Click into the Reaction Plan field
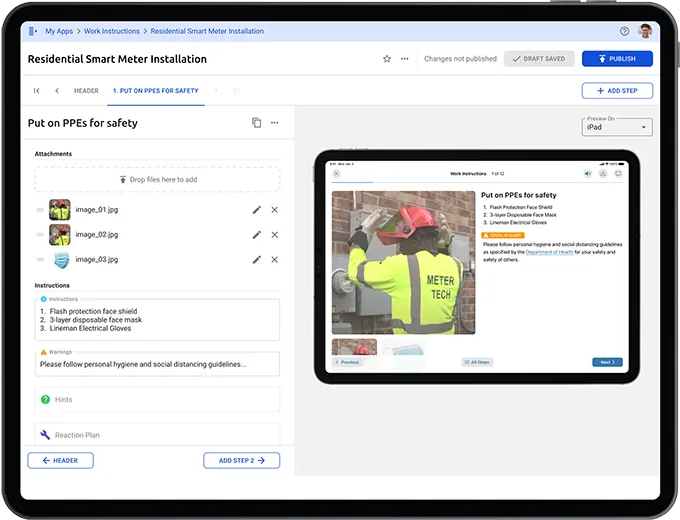The width and height of the screenshot is (680, 520). (157, 435)
